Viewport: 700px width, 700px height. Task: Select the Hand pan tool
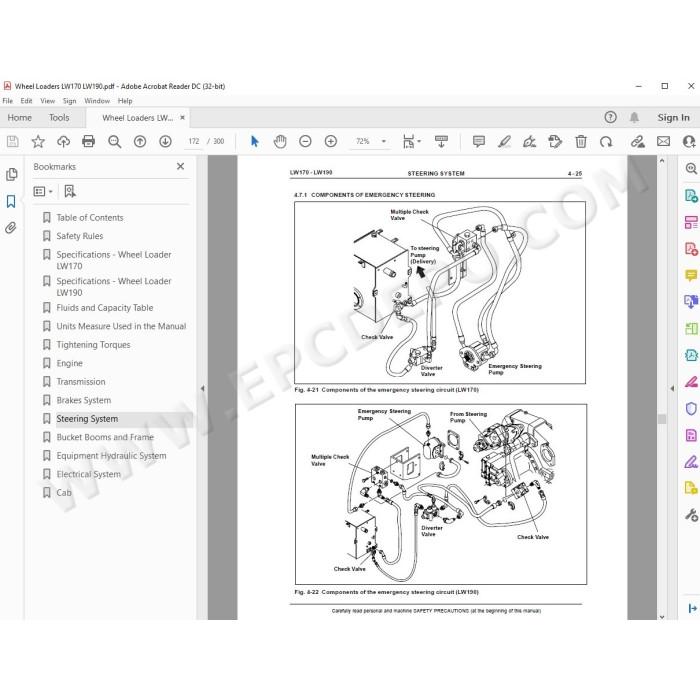[280, 142]
